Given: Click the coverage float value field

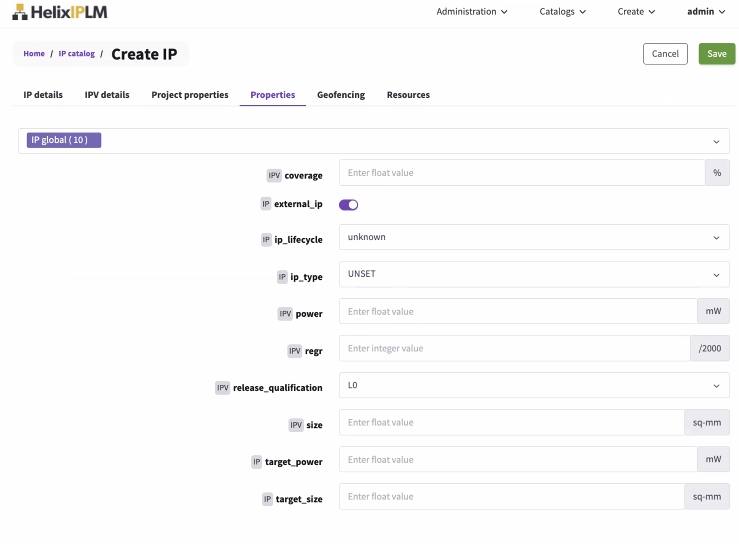Looking at the screenshot, I should [522, 173].
